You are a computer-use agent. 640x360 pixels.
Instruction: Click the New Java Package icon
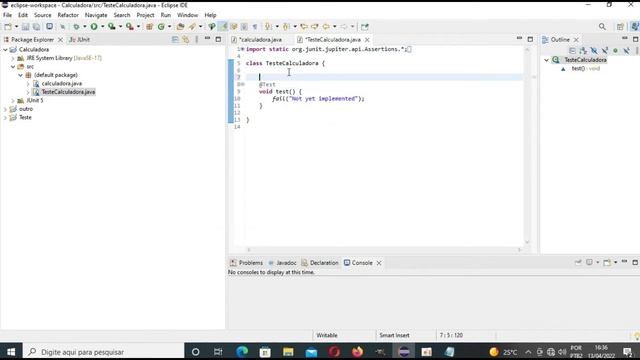coord(149,27)
